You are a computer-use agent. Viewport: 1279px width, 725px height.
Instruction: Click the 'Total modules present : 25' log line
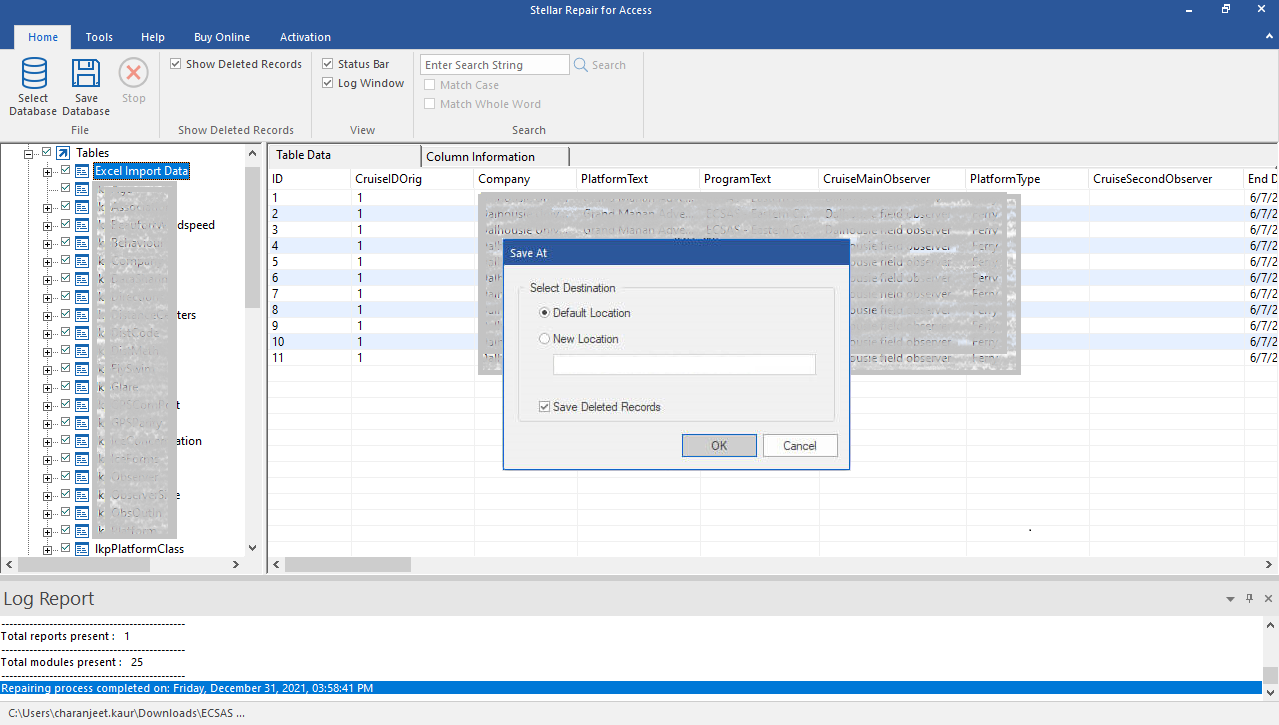72,662
